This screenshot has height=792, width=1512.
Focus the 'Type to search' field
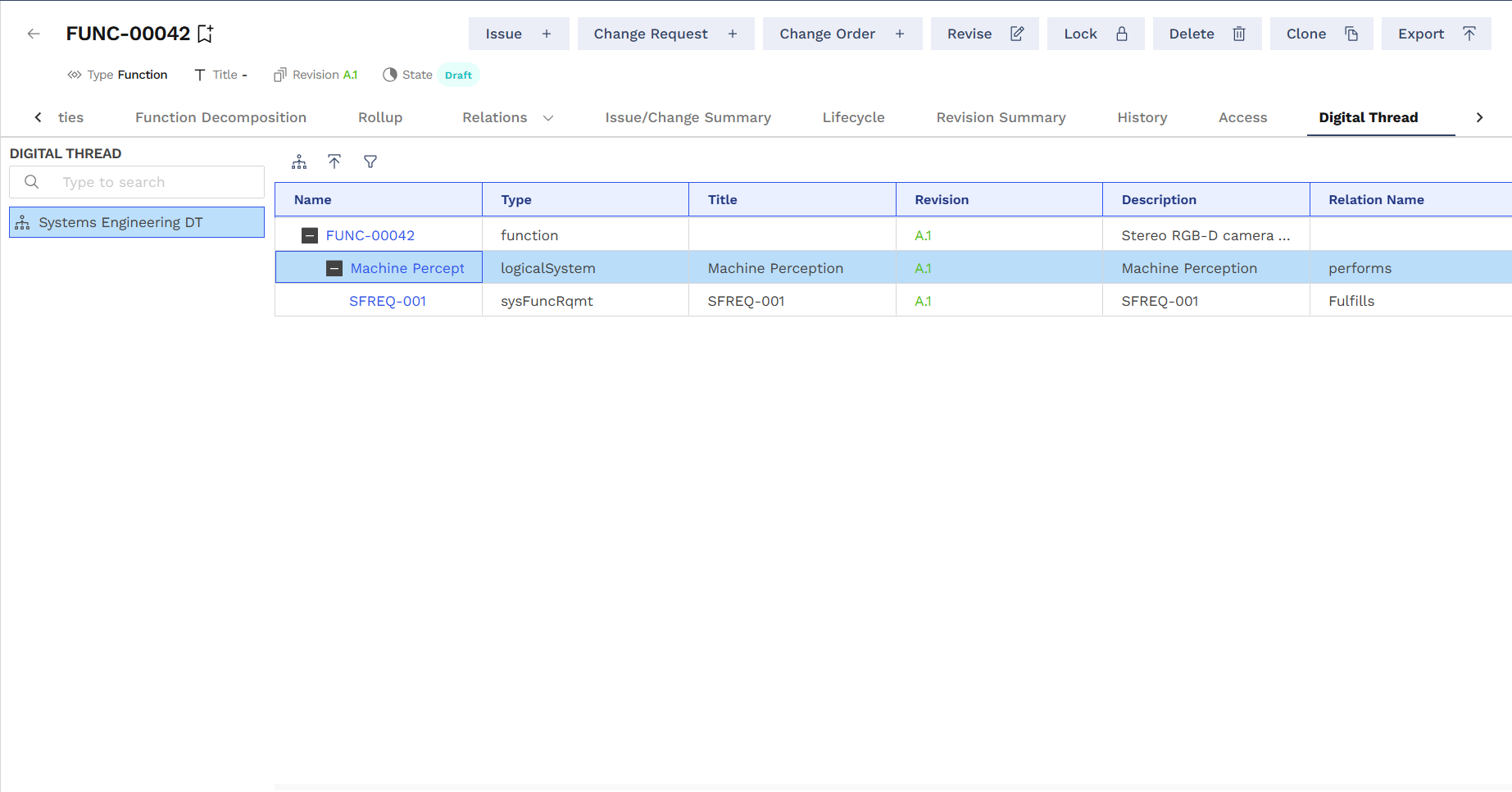pyautogui.click(x=137, y=182)
